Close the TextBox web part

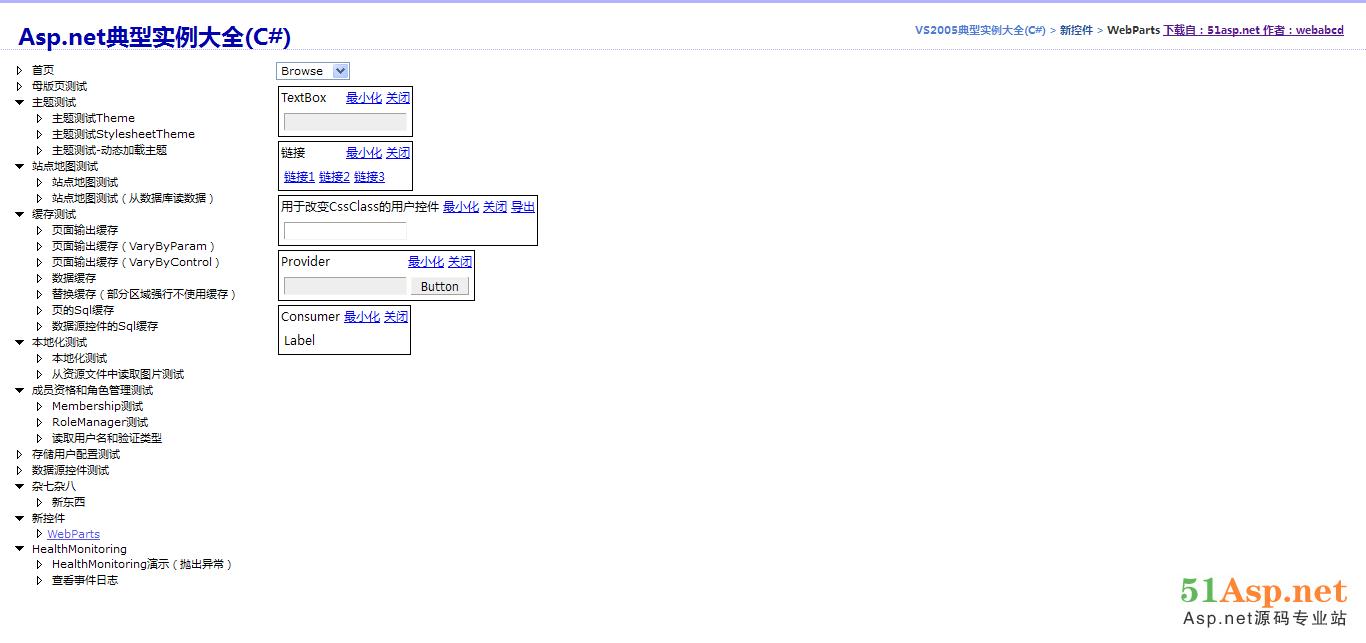(398, 98)
